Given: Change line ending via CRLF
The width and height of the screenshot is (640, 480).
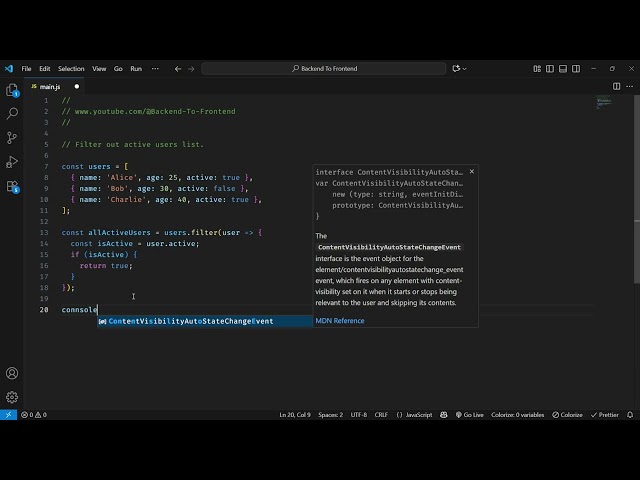Looking at the screenshot, I should point(381,415).
